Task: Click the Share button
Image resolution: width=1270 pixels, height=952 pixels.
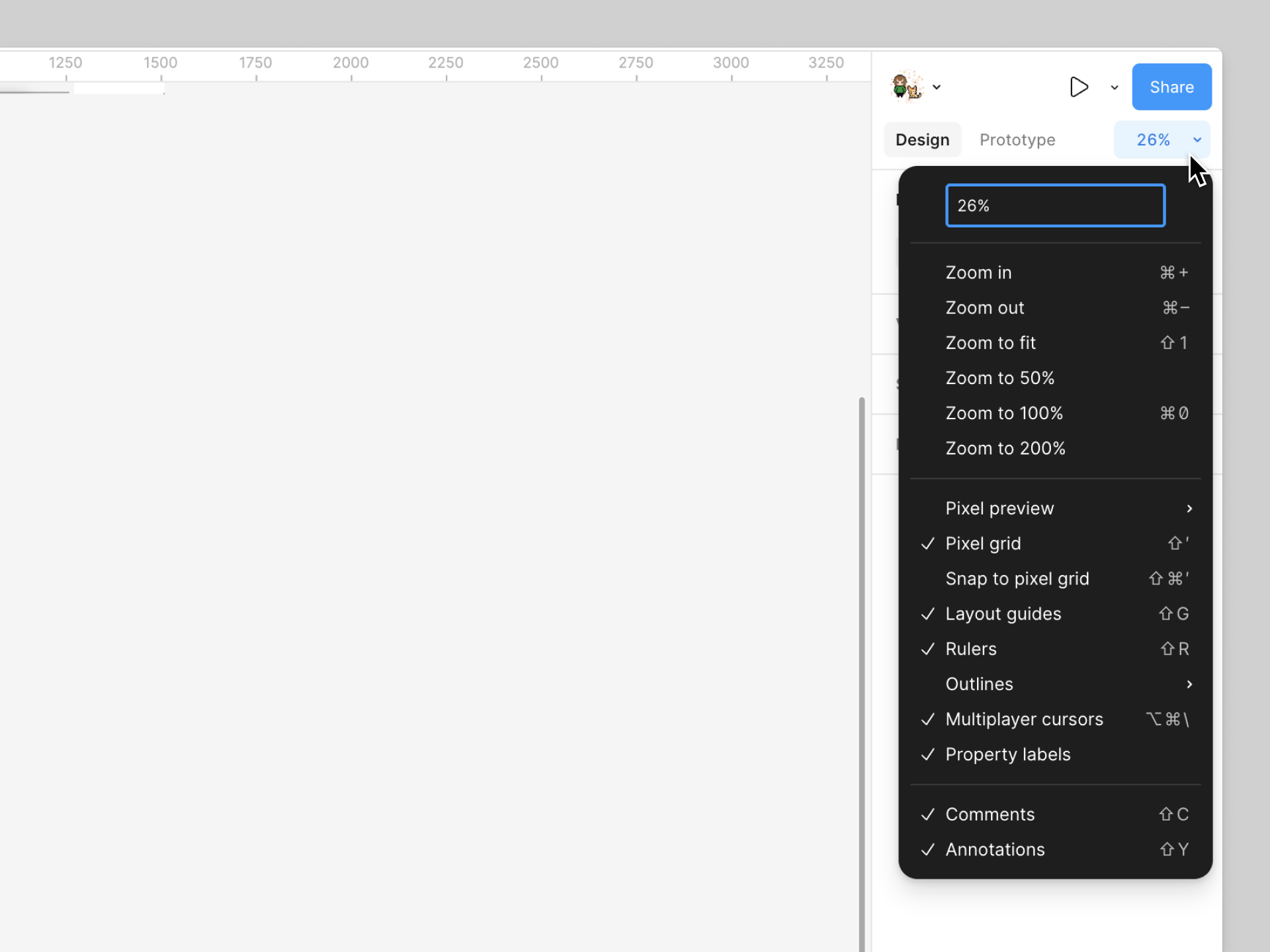Action: [1171, 87]
